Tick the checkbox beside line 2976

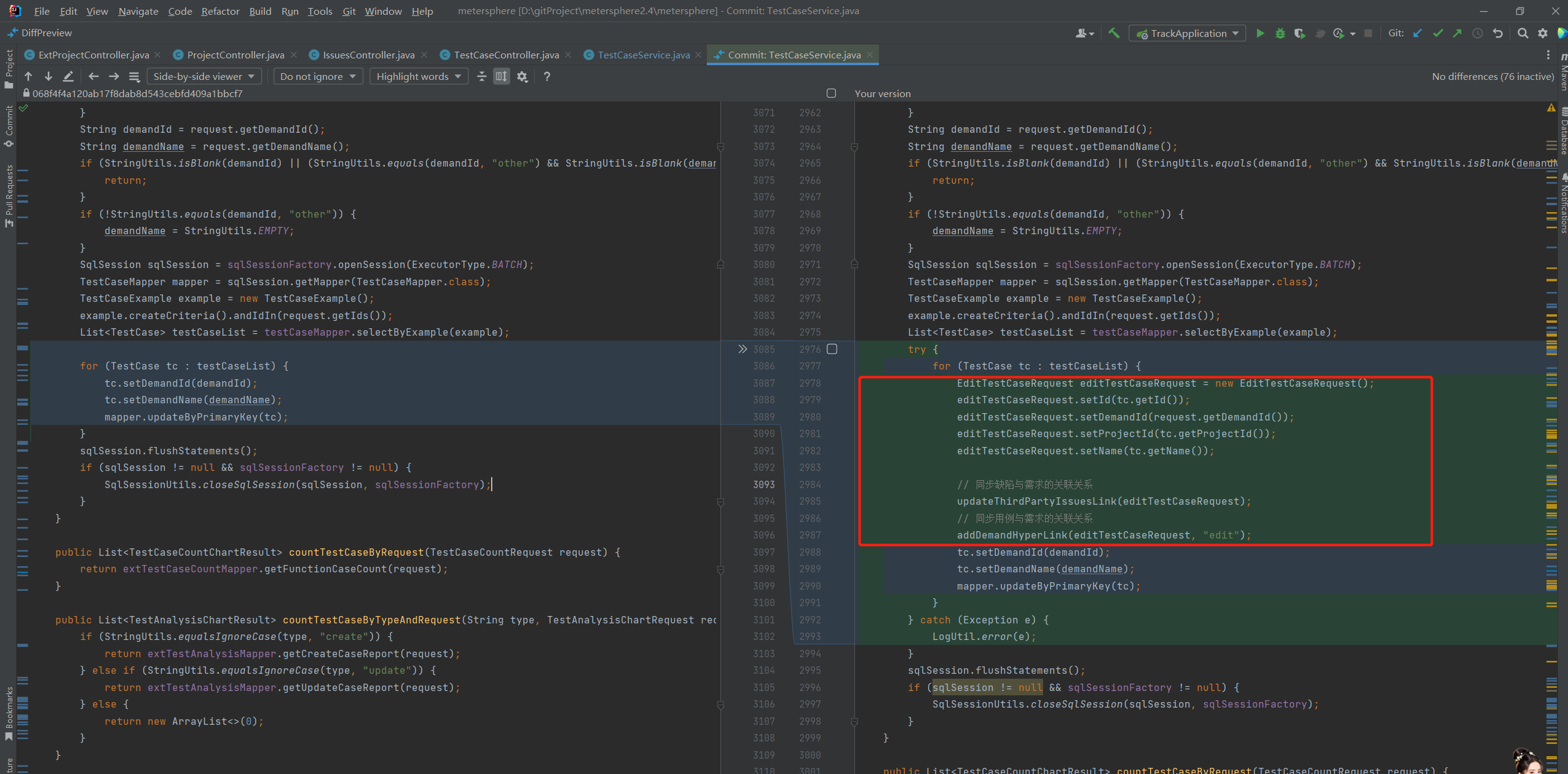[832, 349]
